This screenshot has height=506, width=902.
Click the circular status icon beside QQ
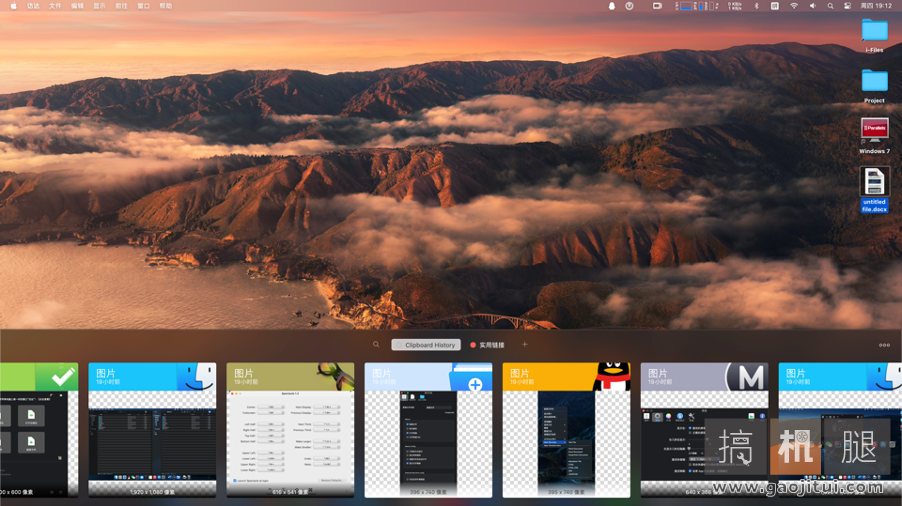pyautogui.click(x=629, y=6)
